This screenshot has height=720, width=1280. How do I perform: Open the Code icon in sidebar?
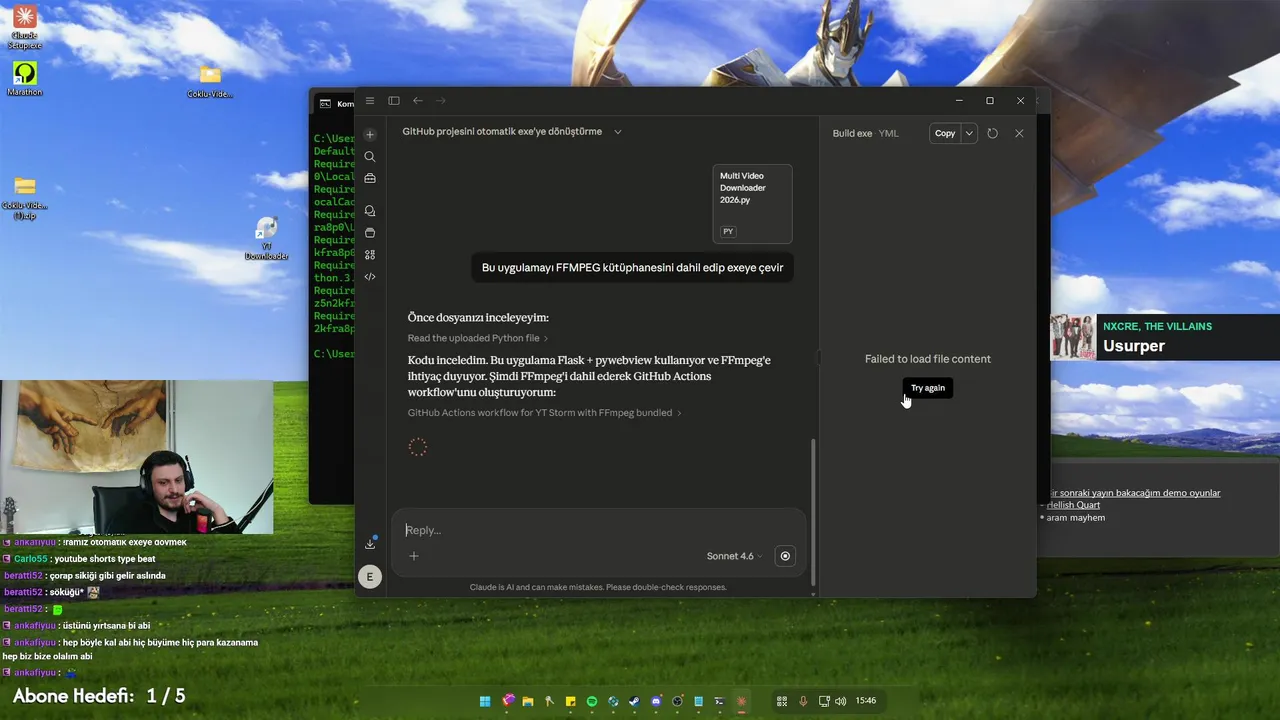coord(370,277)
